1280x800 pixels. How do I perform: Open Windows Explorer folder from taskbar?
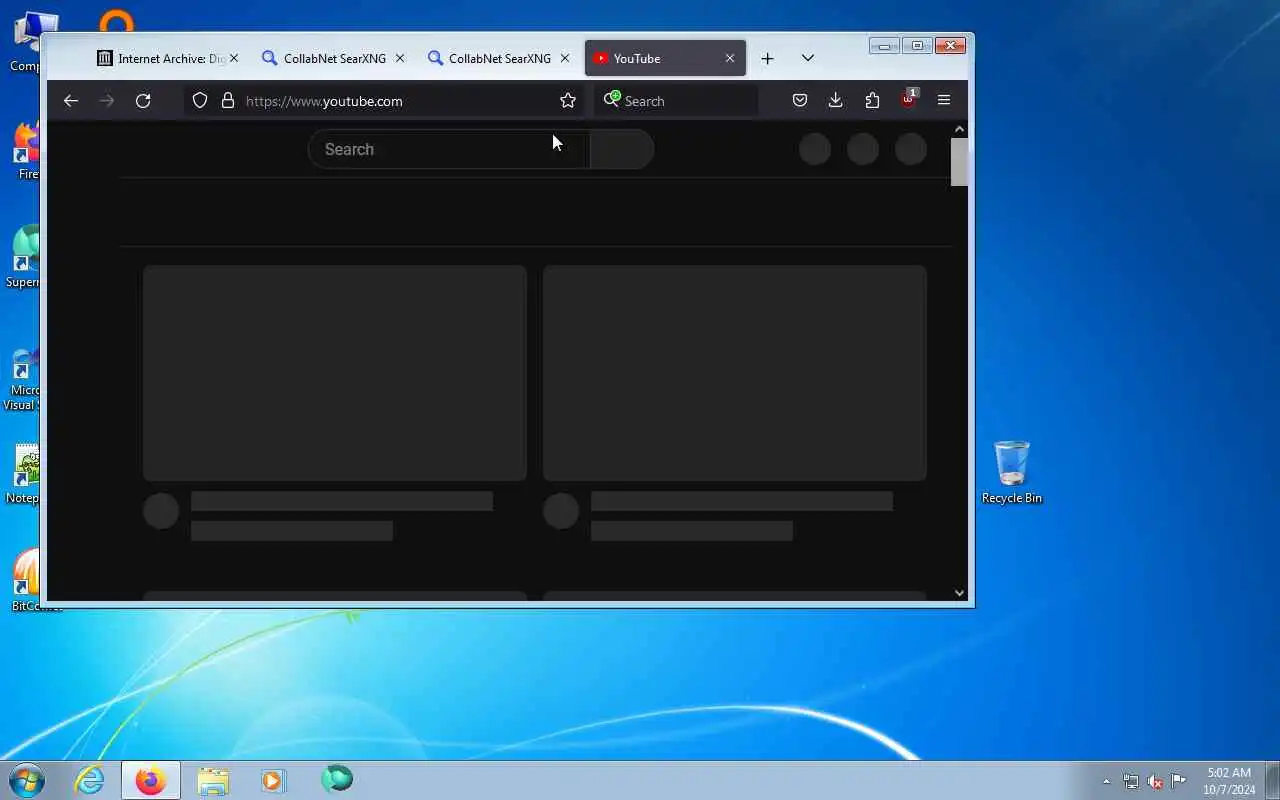coord(213,780)
